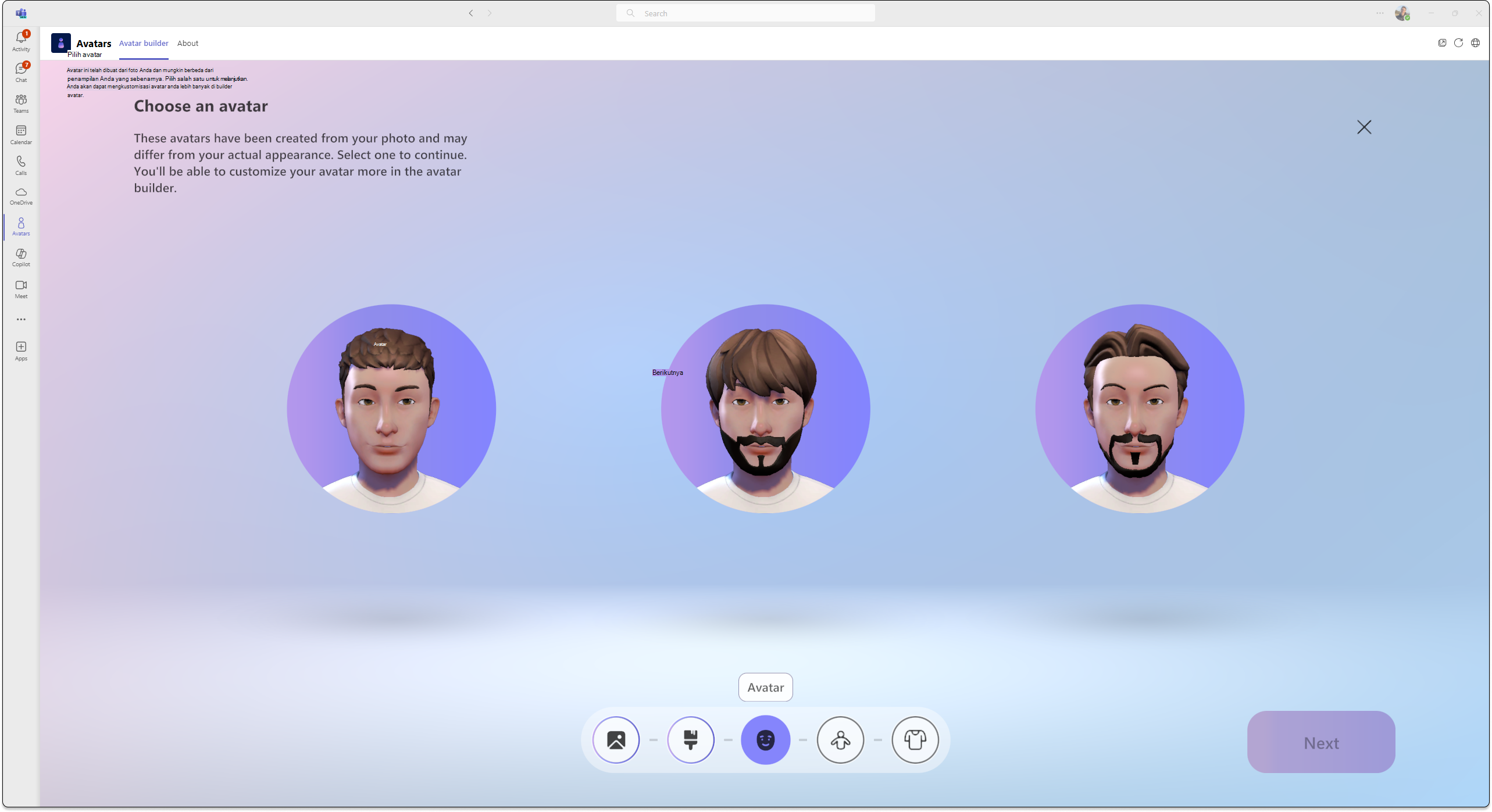The width and height of the screenshot is (1492, 812).
Task: Select the goatee avatar with swept hair
Action: point(1140,409)
